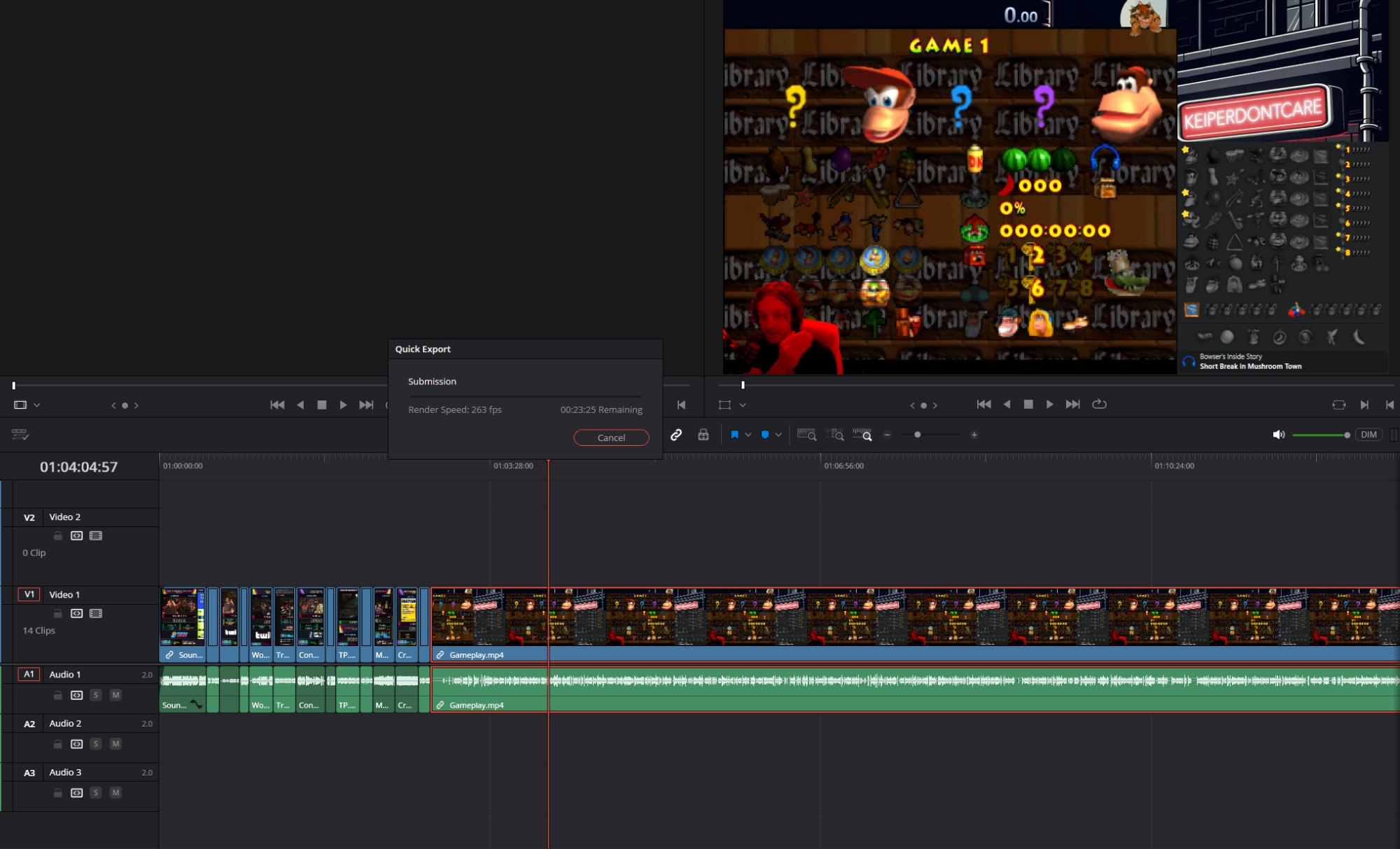Expand the viewer transform overlay dropdown
This screenshot has height=849, width=1400.
[743, 405]
